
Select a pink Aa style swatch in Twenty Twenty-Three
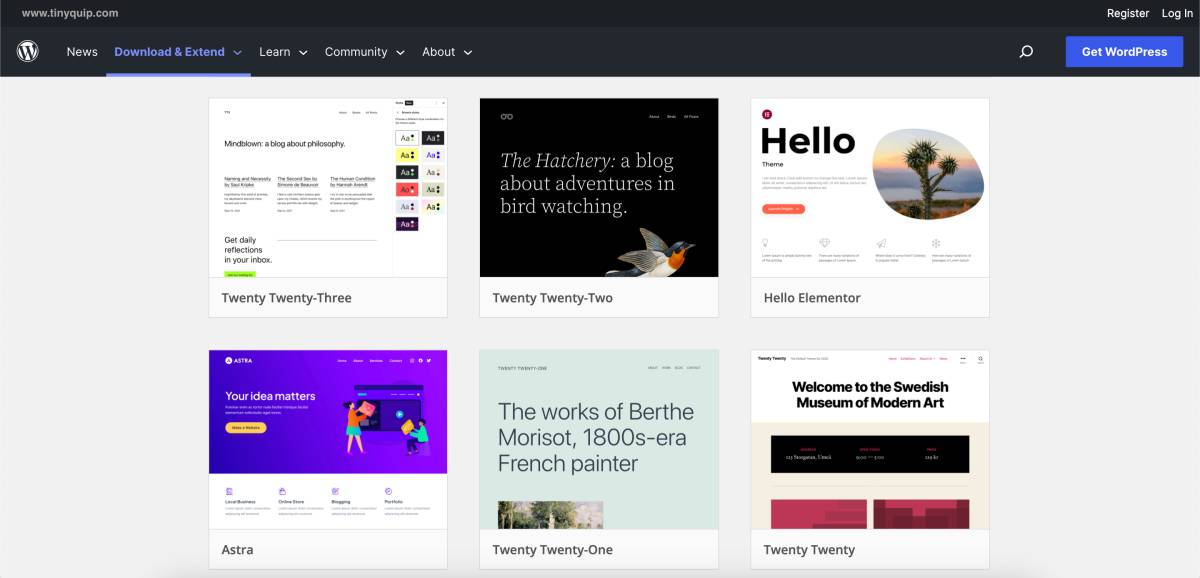pos(407,189)
